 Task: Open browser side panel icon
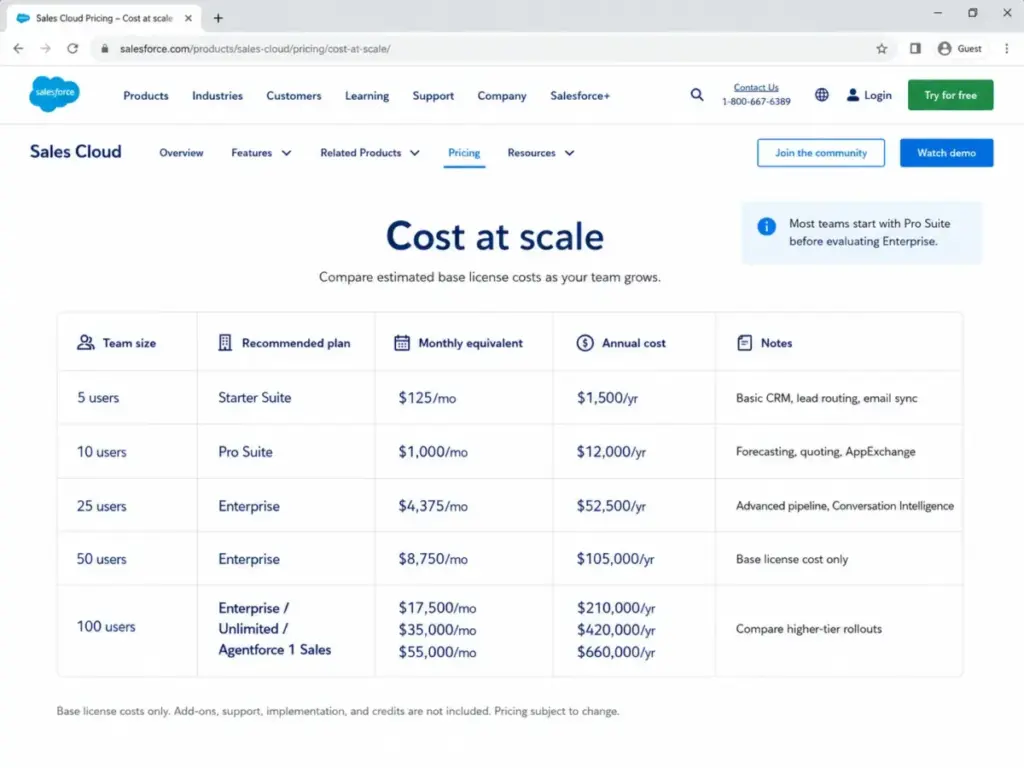(915, 48)
